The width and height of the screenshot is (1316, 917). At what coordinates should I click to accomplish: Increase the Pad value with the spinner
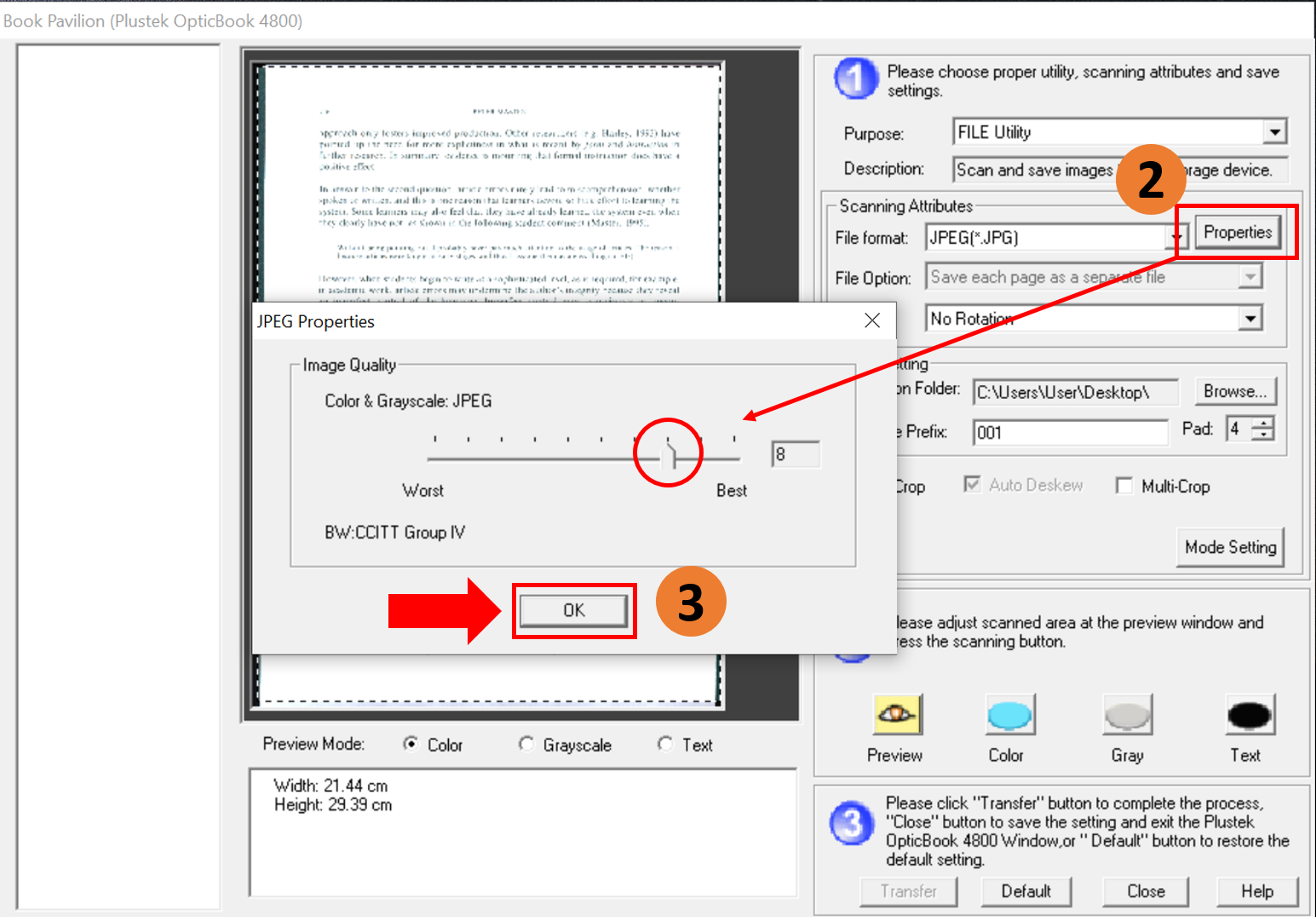tap(1264, 424)
